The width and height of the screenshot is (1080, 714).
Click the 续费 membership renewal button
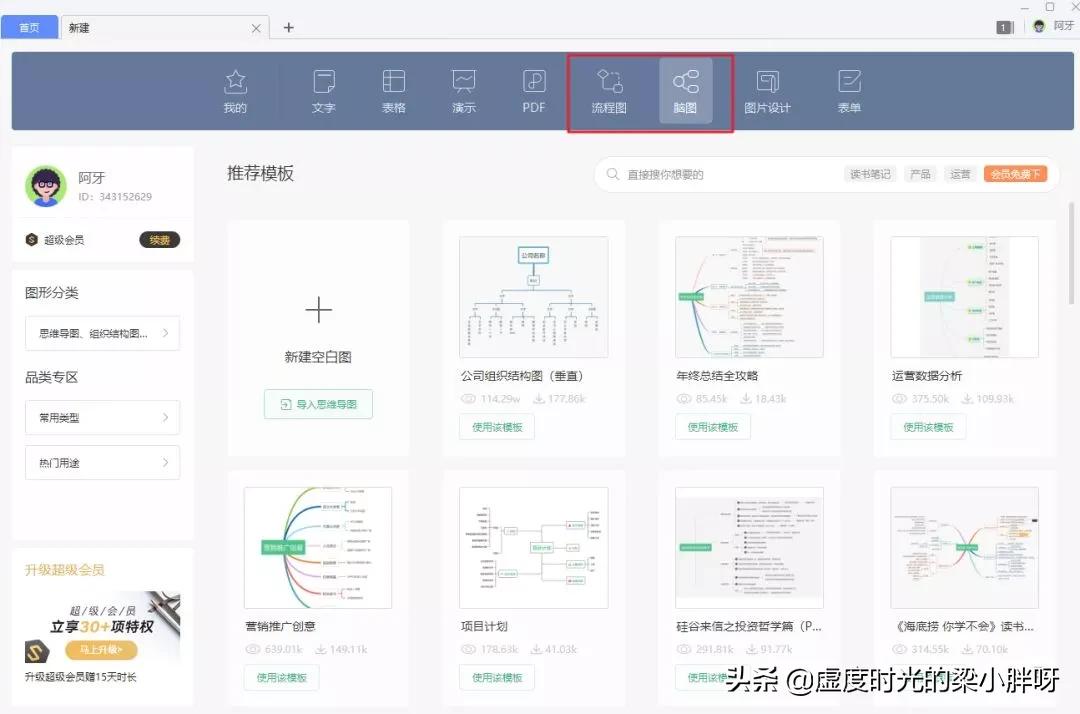click(159, 239)
